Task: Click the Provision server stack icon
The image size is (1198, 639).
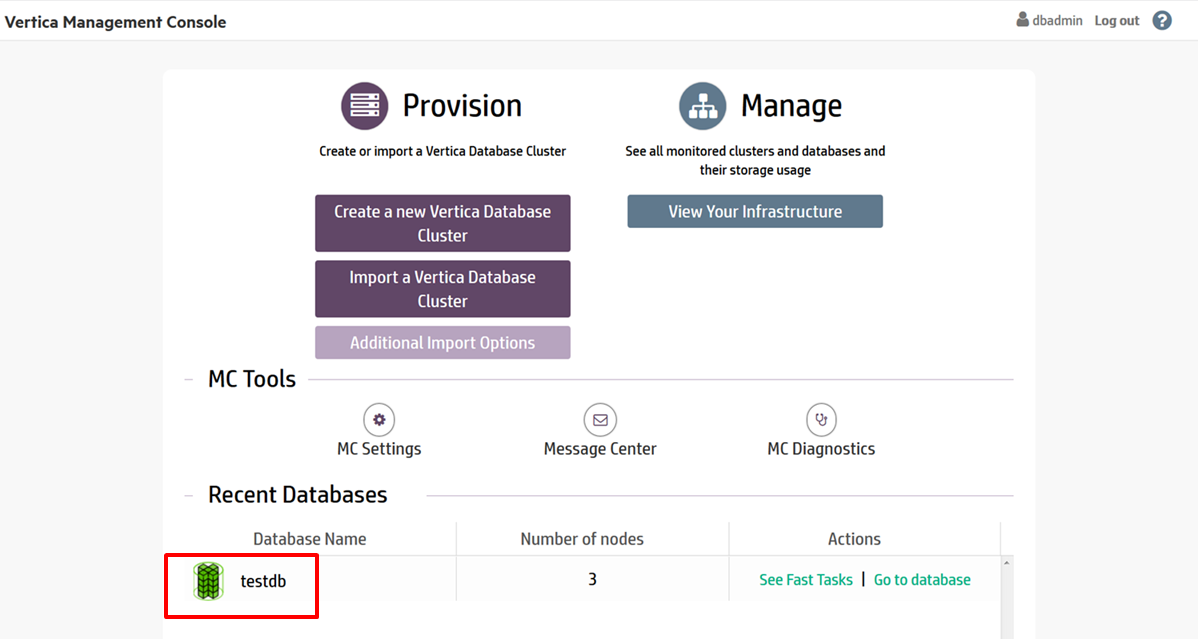Action: tap(364, 106)
